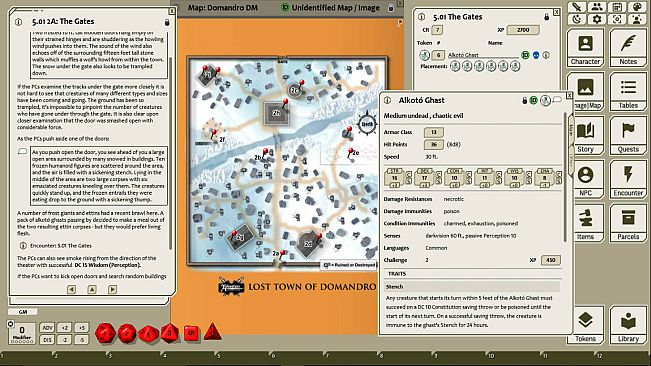Click the blue skull icon on Alkotó Ghast row

point(536,55)
